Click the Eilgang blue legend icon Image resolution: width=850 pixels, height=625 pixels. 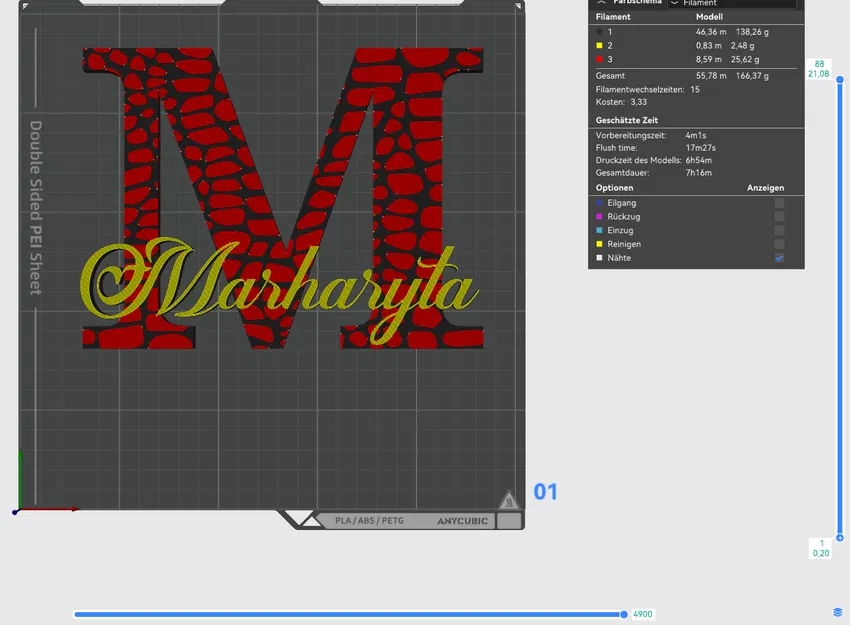pos(599,203)
